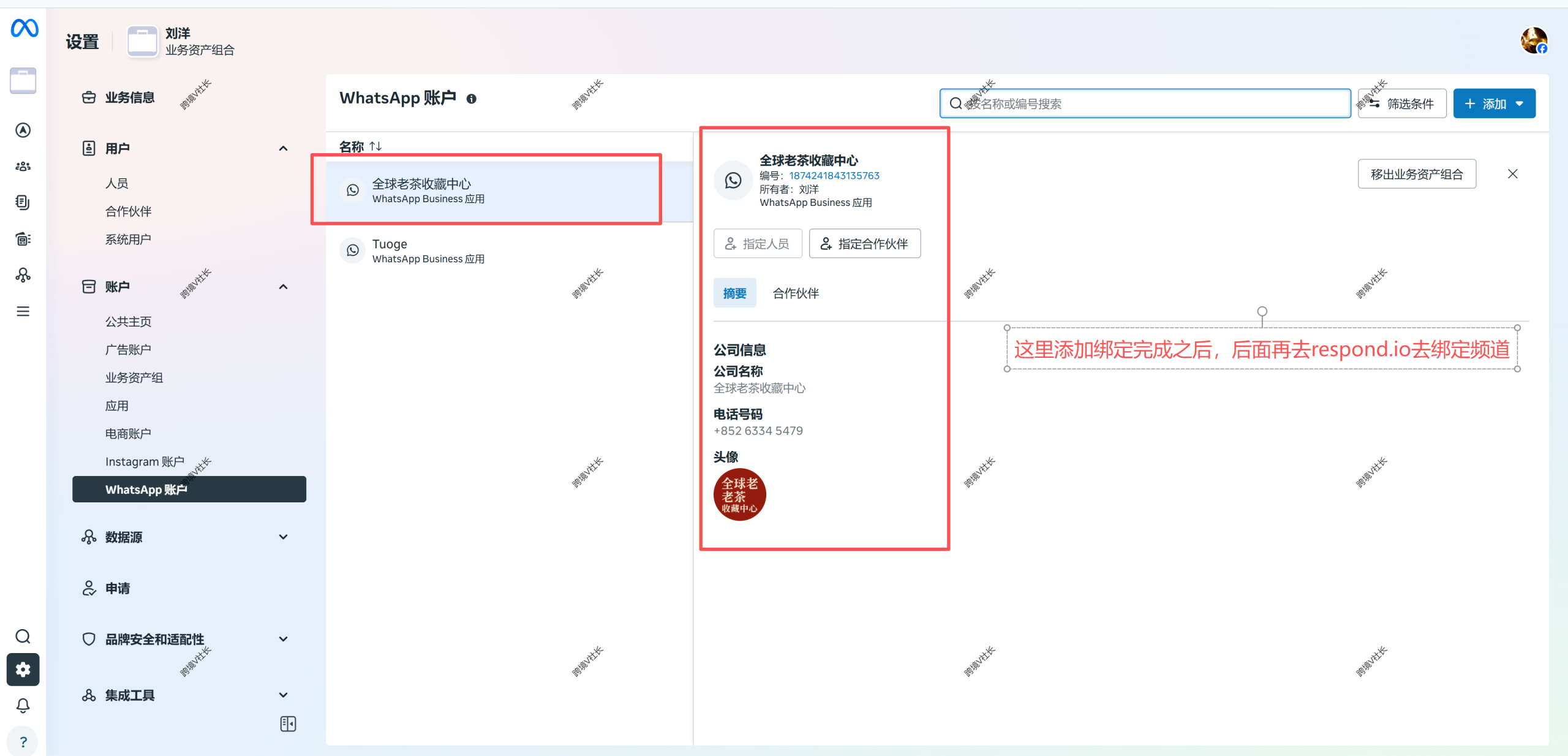The image size is (1568, 756).
Task: Open the 筛选条件 filter button
Action: coord(1402,104)
